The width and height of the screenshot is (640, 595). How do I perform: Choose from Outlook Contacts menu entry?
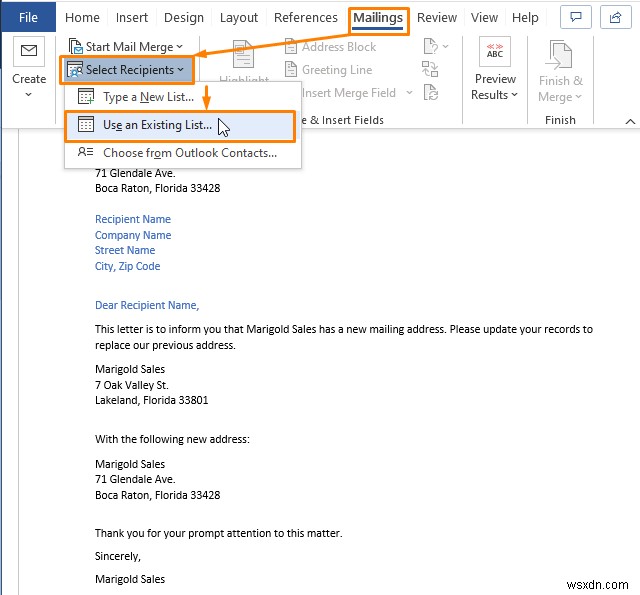click(182, 153)
